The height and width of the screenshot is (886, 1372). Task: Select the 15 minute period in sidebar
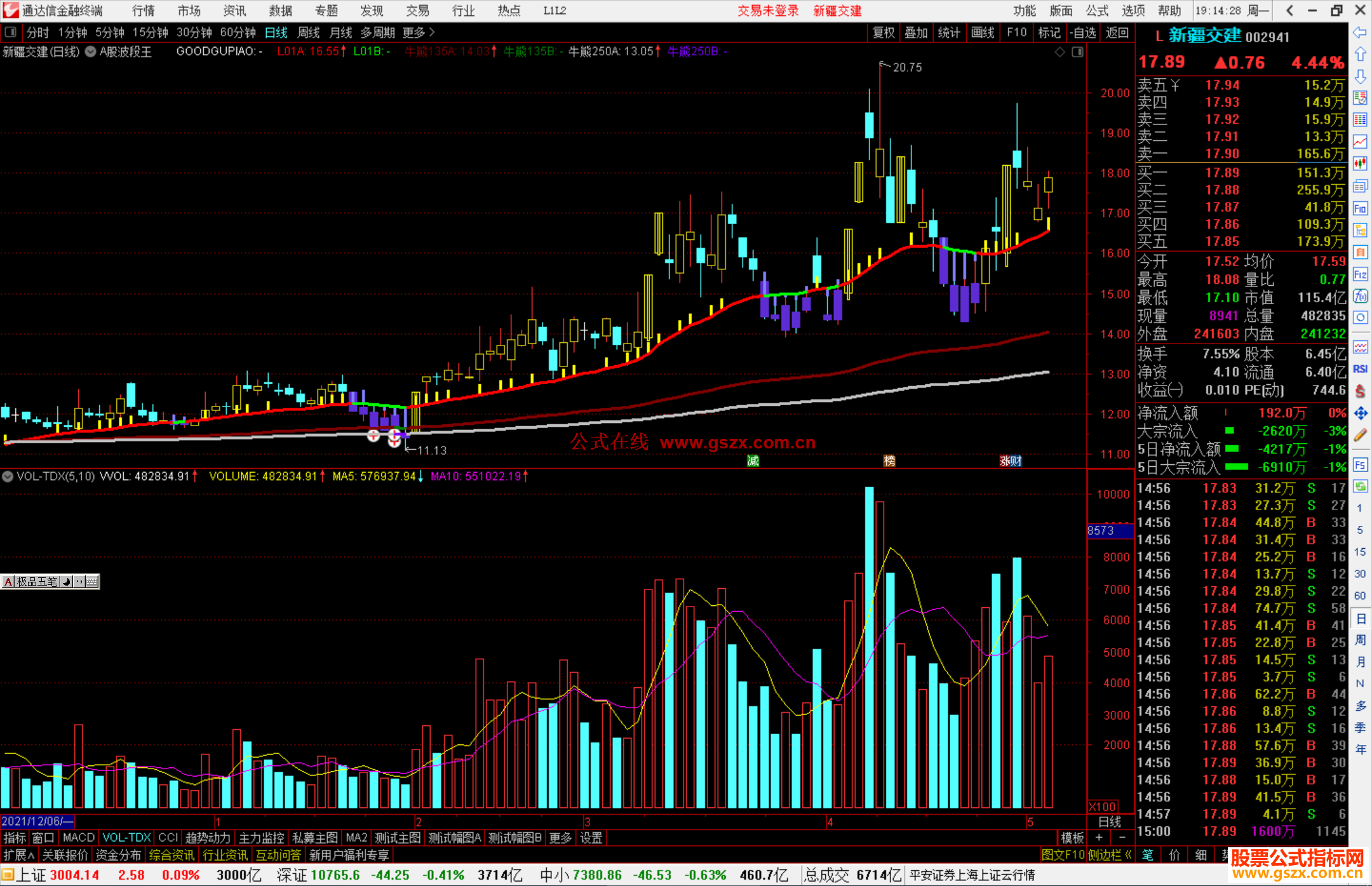tap(1360, 552)
